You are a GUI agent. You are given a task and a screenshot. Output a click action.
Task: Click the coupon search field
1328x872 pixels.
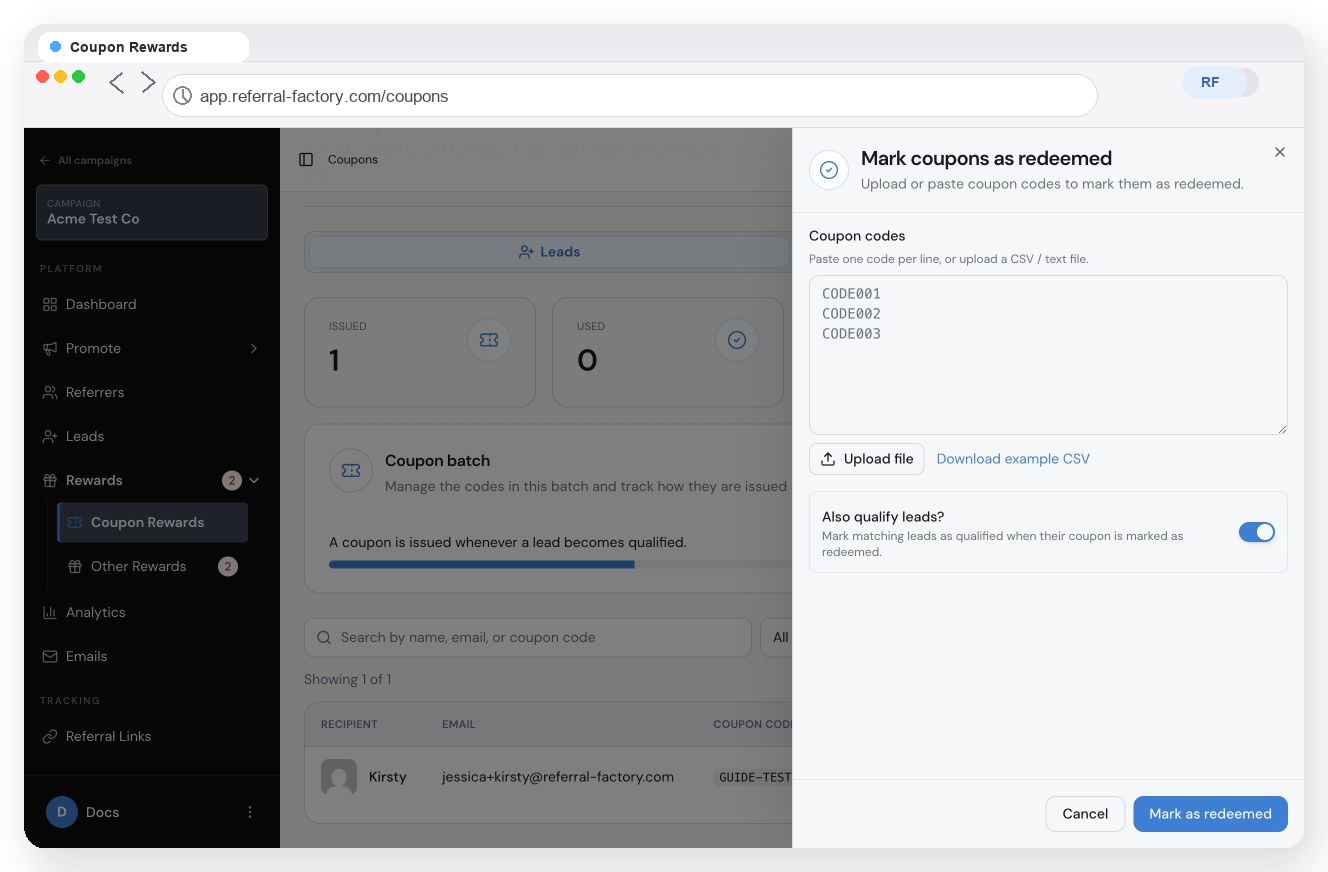528,637
